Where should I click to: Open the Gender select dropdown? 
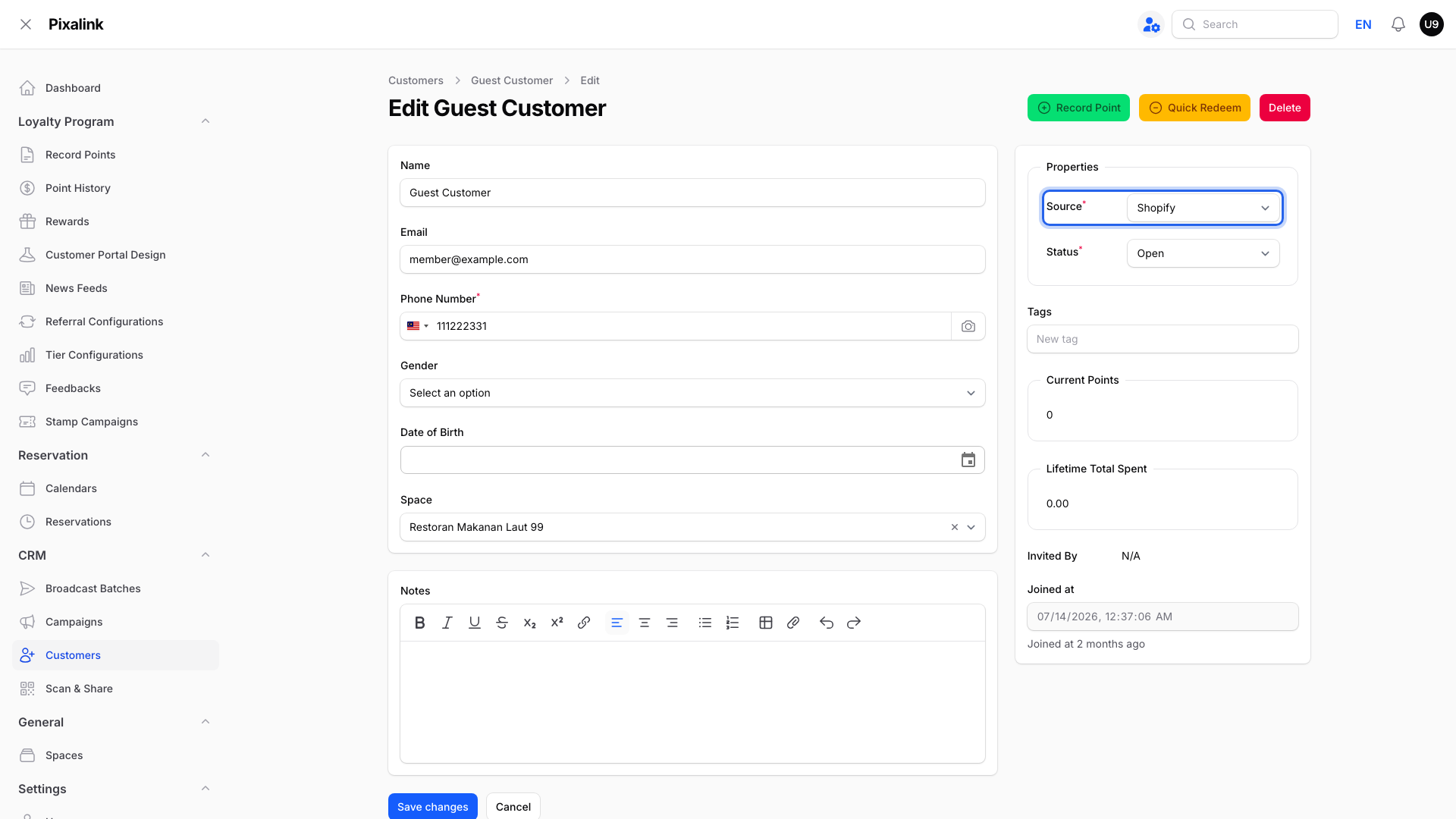tap(692, 393)
